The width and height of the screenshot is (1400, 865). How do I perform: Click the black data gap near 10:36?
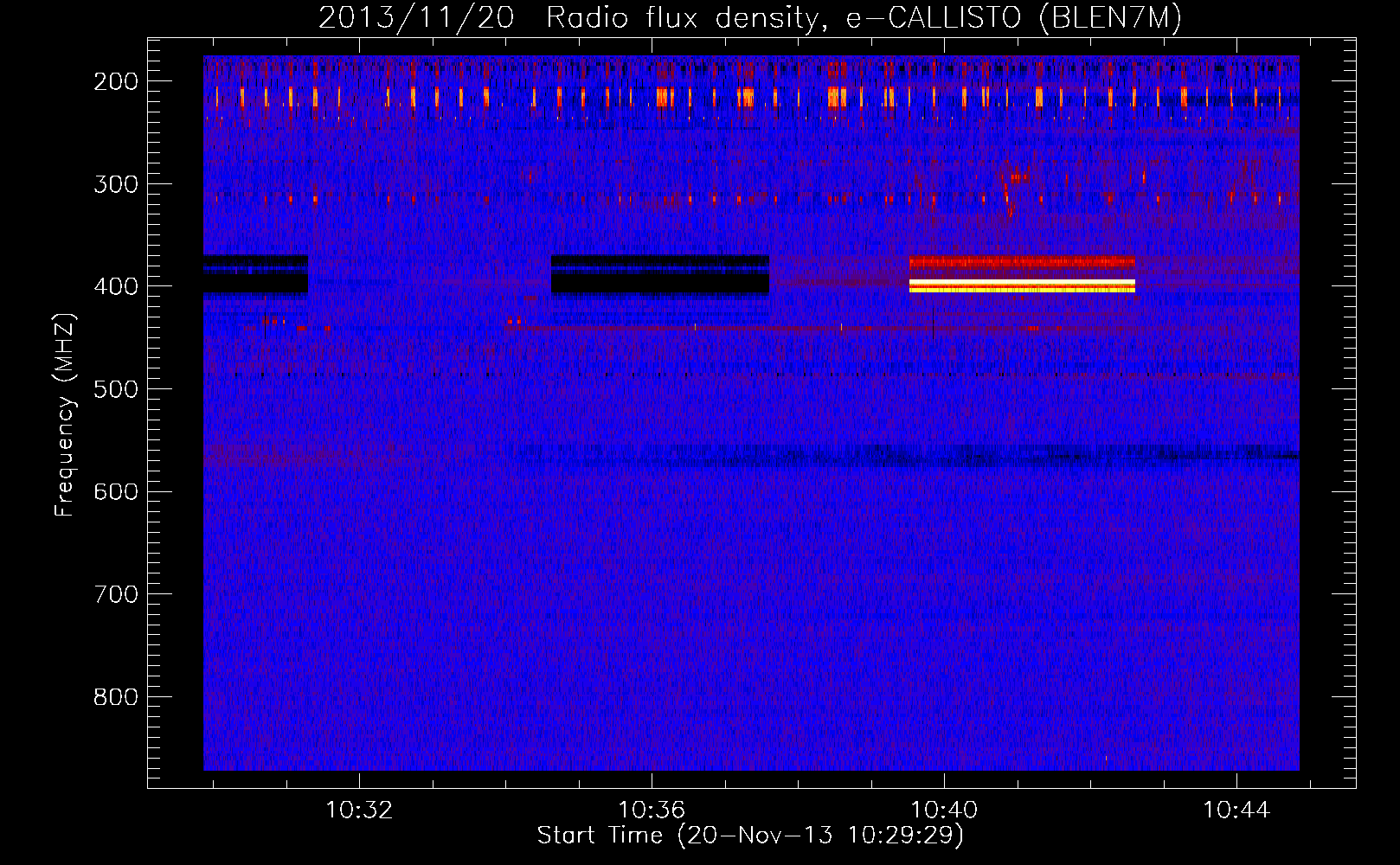[660, 275]
